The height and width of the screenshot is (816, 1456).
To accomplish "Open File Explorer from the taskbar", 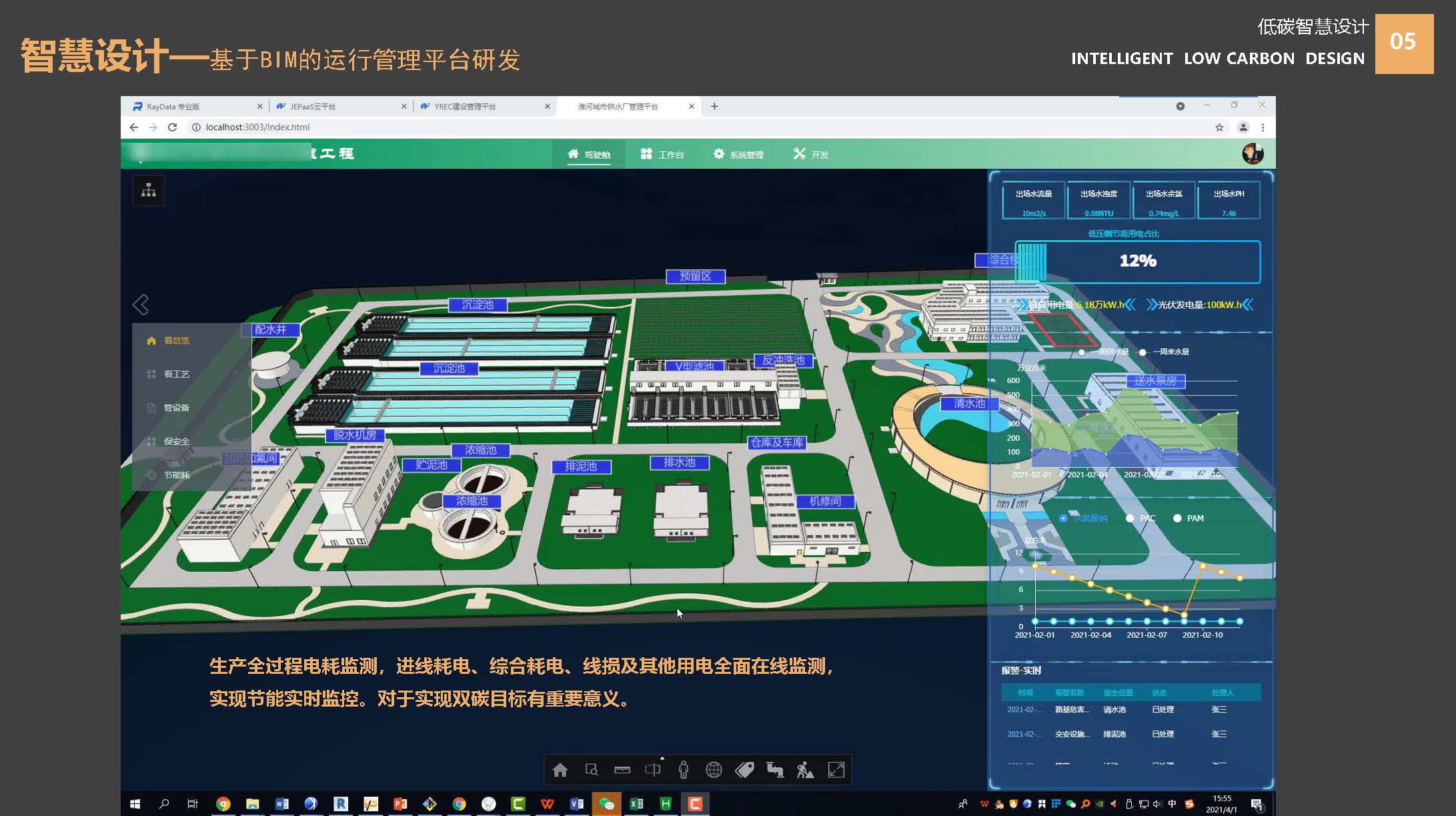I will click(x=252, y=804).
